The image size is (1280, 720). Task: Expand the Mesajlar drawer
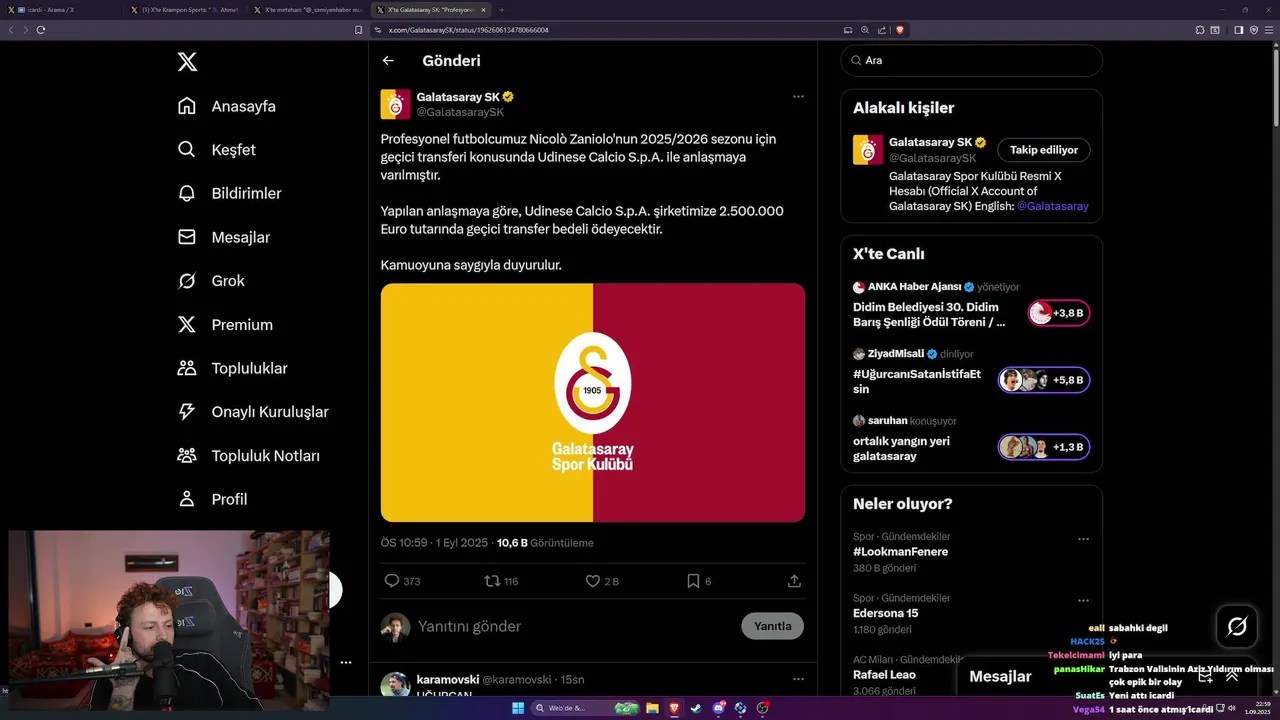tap(1232, 676)
